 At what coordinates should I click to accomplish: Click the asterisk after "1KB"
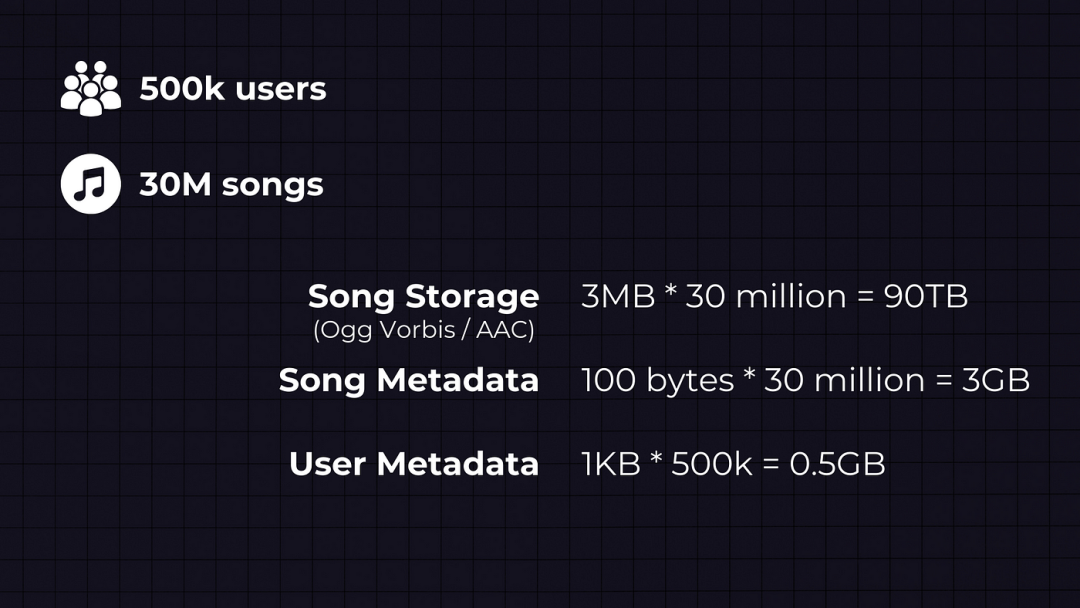656,462
